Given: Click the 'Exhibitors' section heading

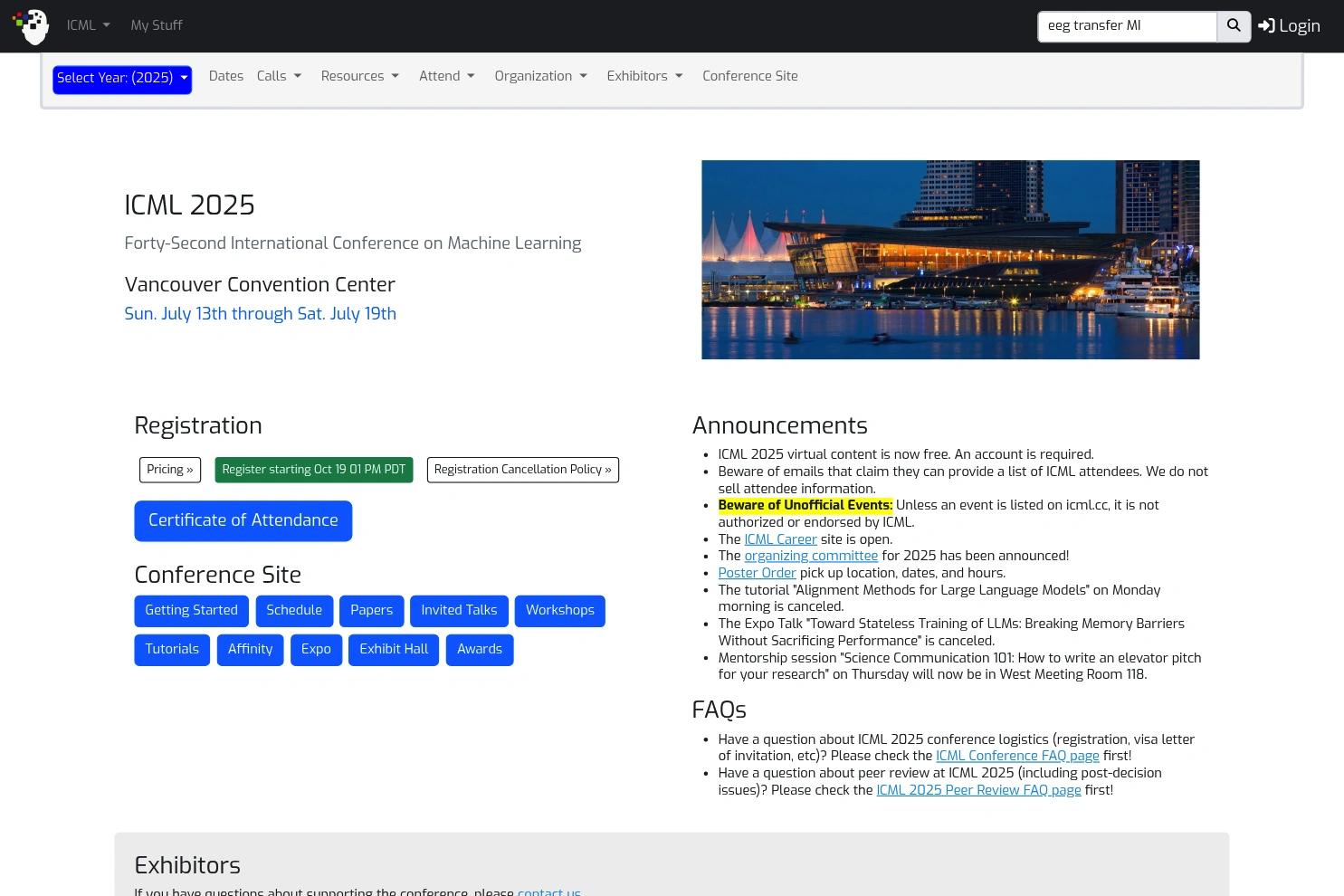Looking at the screenshot, I should pyautogui.click(x=187, y=865).
